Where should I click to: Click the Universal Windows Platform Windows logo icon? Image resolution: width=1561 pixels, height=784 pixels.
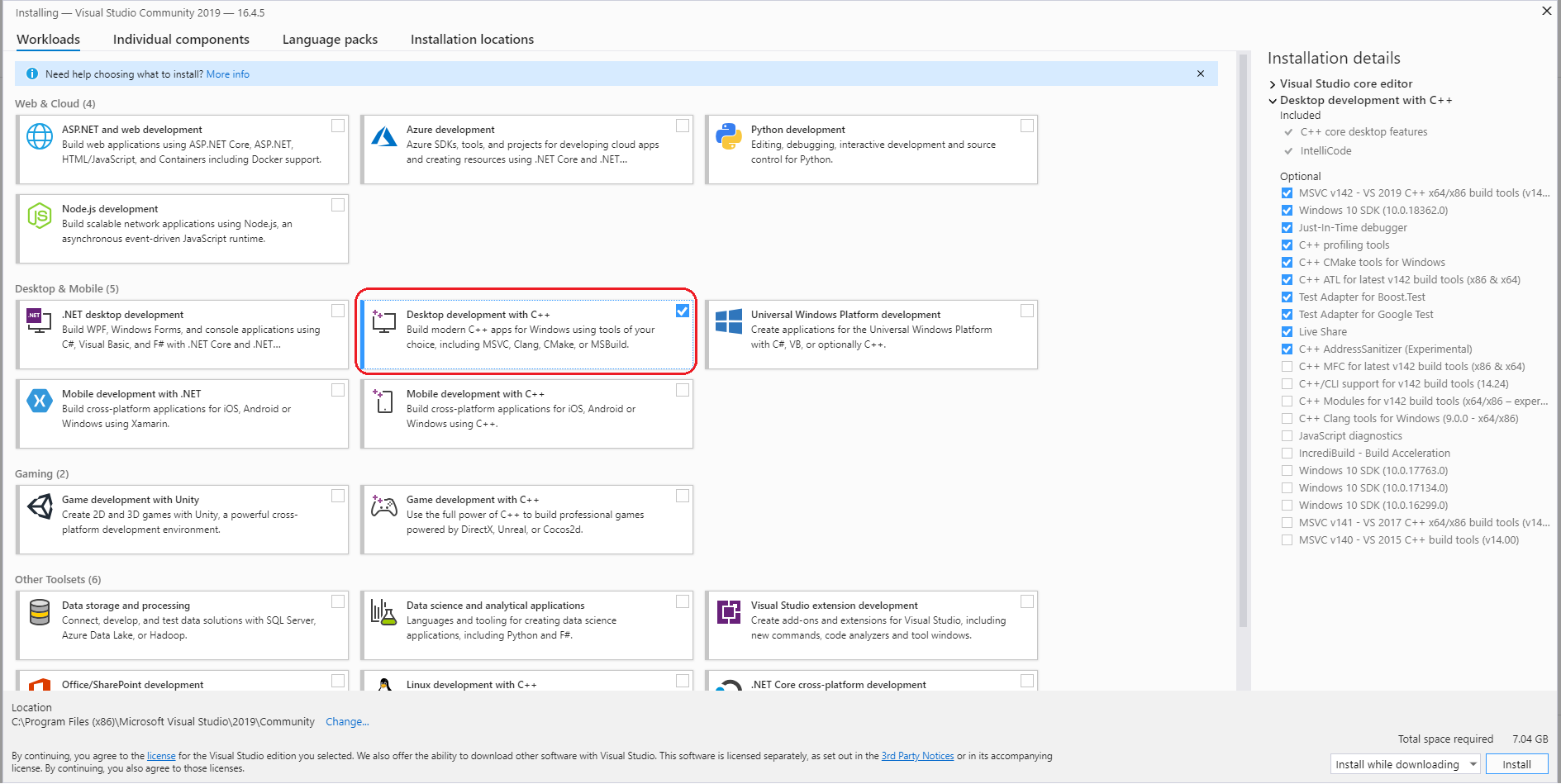point(729,321)
